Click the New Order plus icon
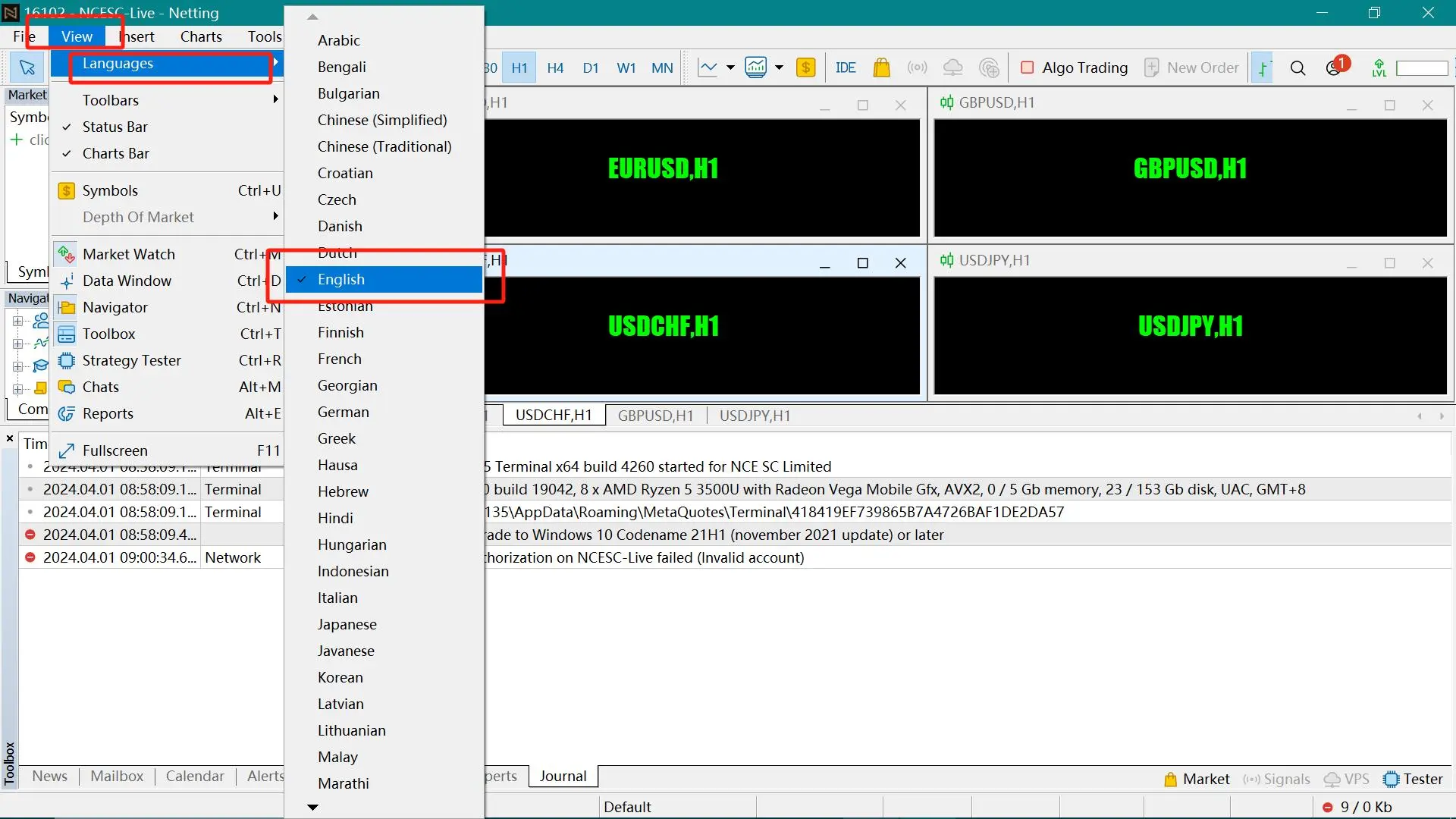The image size is (1456, 819). (1151, 67)
